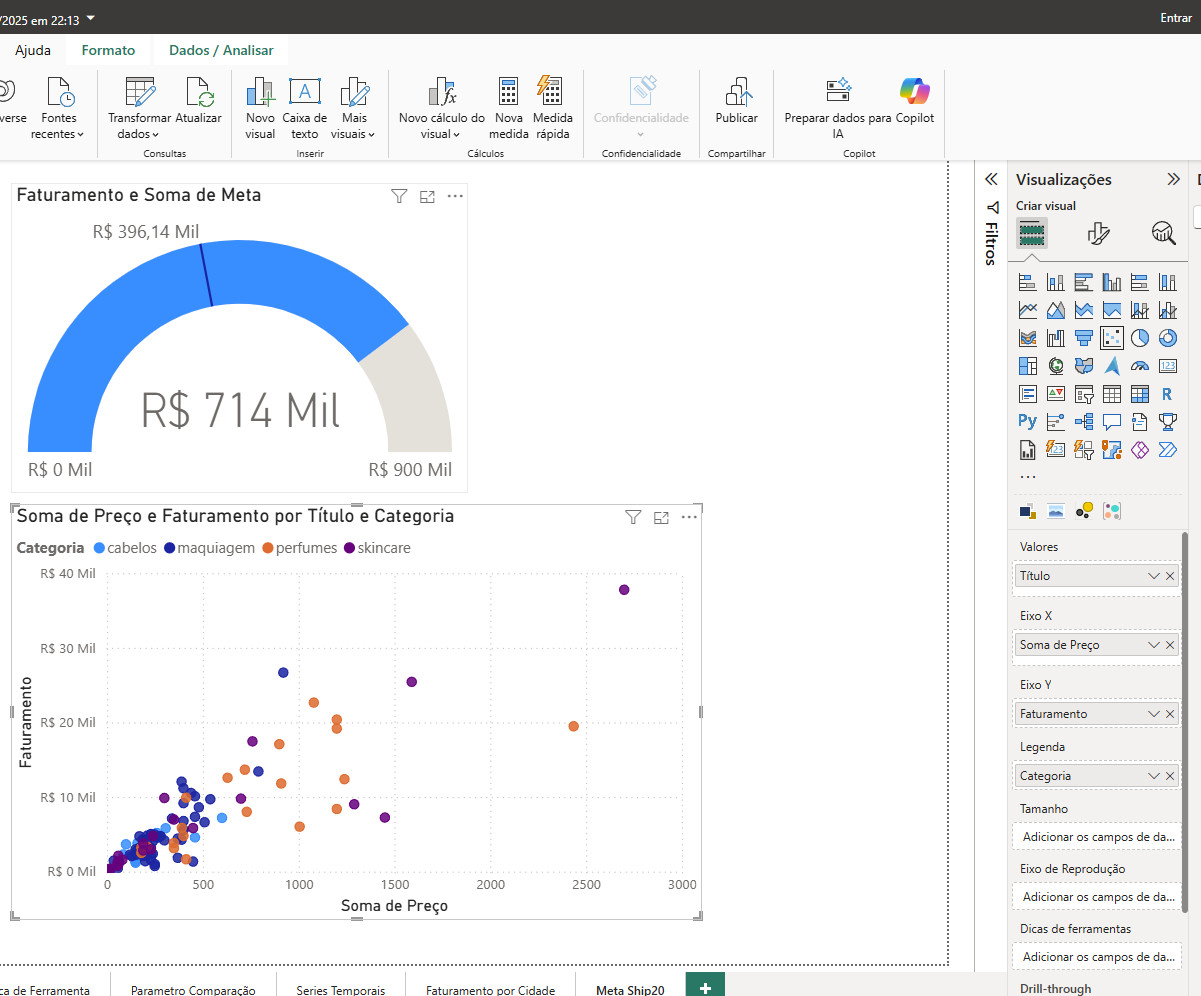Screen dimensions: 1201x996
Task: Select the donut chart visual
Action: point(1168,338)
